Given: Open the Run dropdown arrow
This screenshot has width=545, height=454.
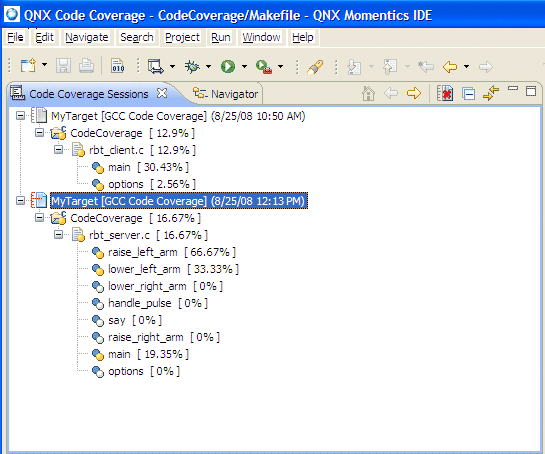Looking at the screenshot, I should point(244,66).
